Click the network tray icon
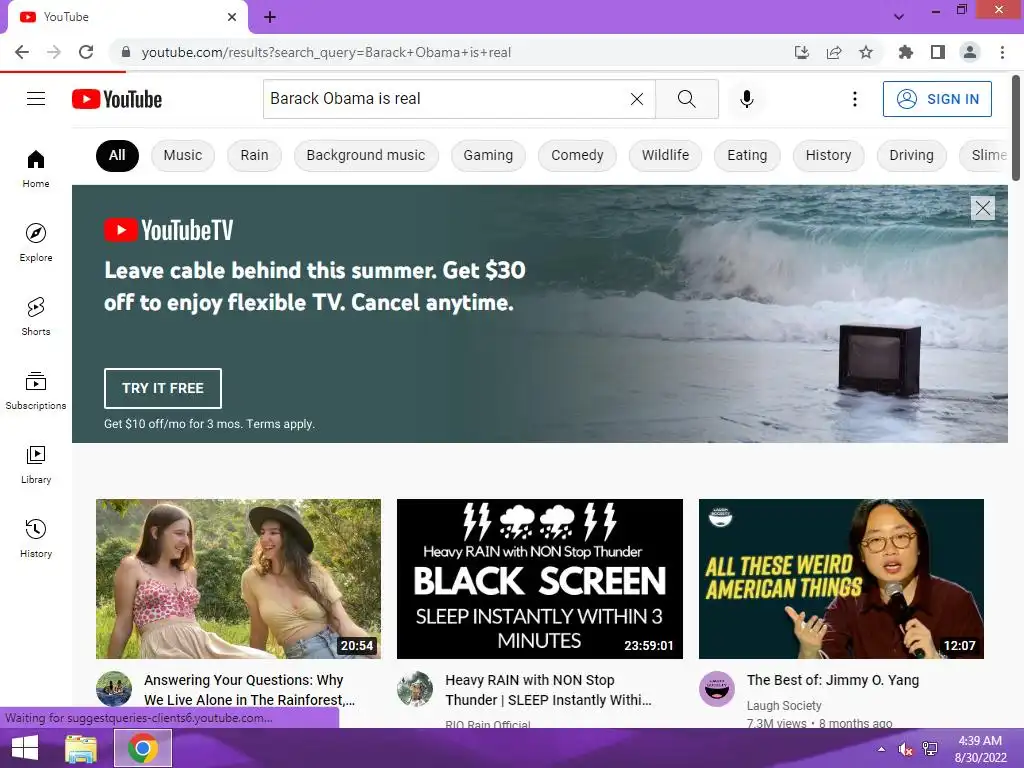 (929, 749)
